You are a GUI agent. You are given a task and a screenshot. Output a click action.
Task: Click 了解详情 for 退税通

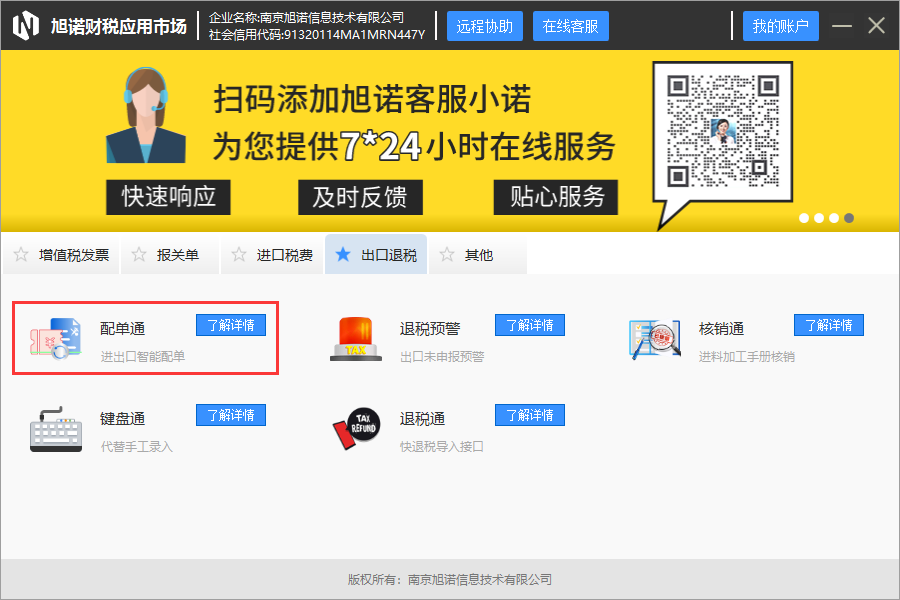tap(530, 415)
